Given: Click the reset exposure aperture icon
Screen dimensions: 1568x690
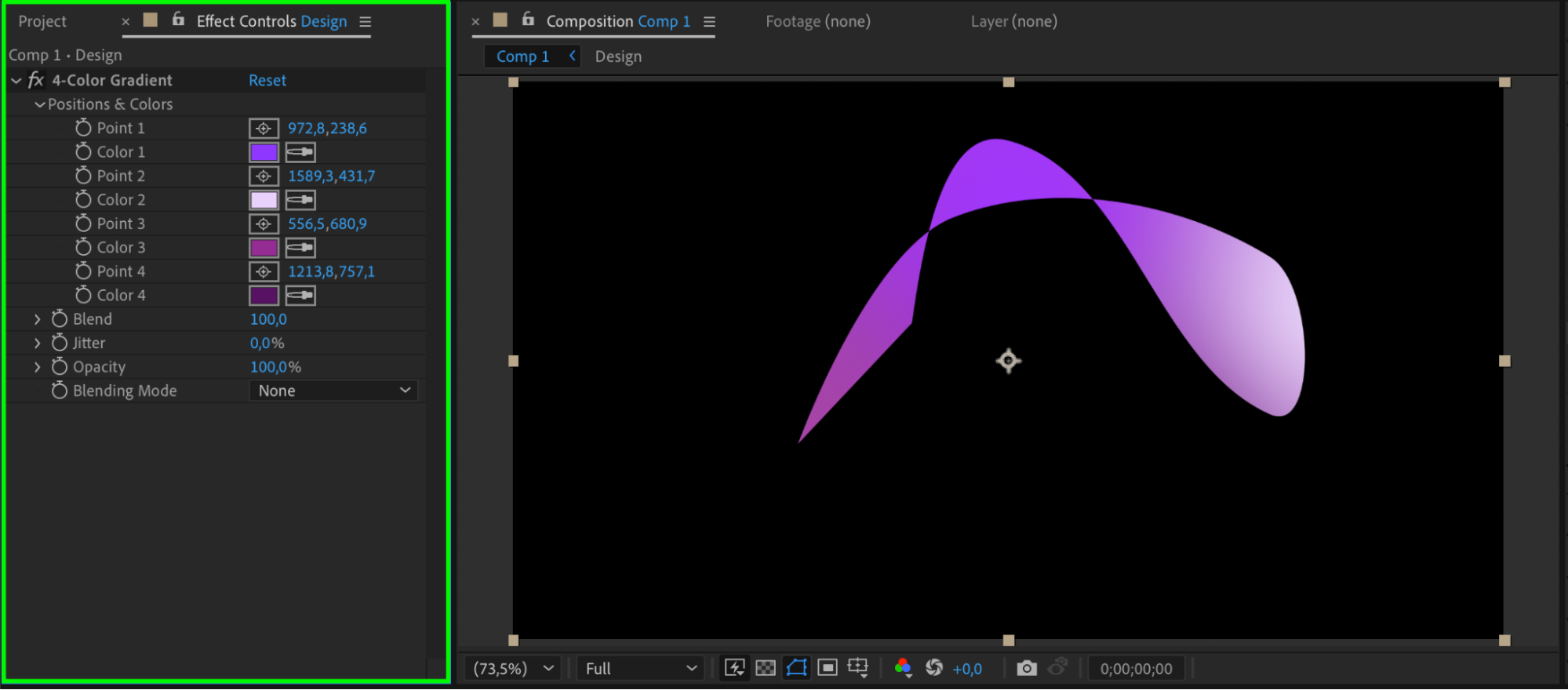Looking at the screenshot, I should point(933,668).
